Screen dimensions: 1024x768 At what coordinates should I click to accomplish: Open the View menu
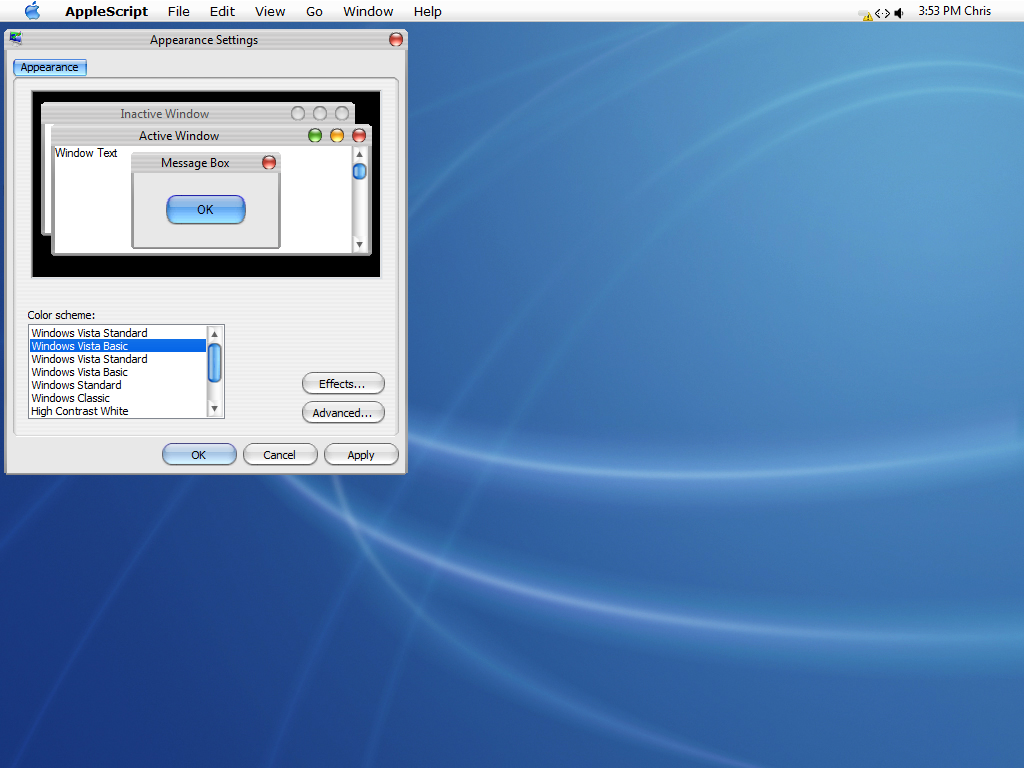(x=270, y=11)
